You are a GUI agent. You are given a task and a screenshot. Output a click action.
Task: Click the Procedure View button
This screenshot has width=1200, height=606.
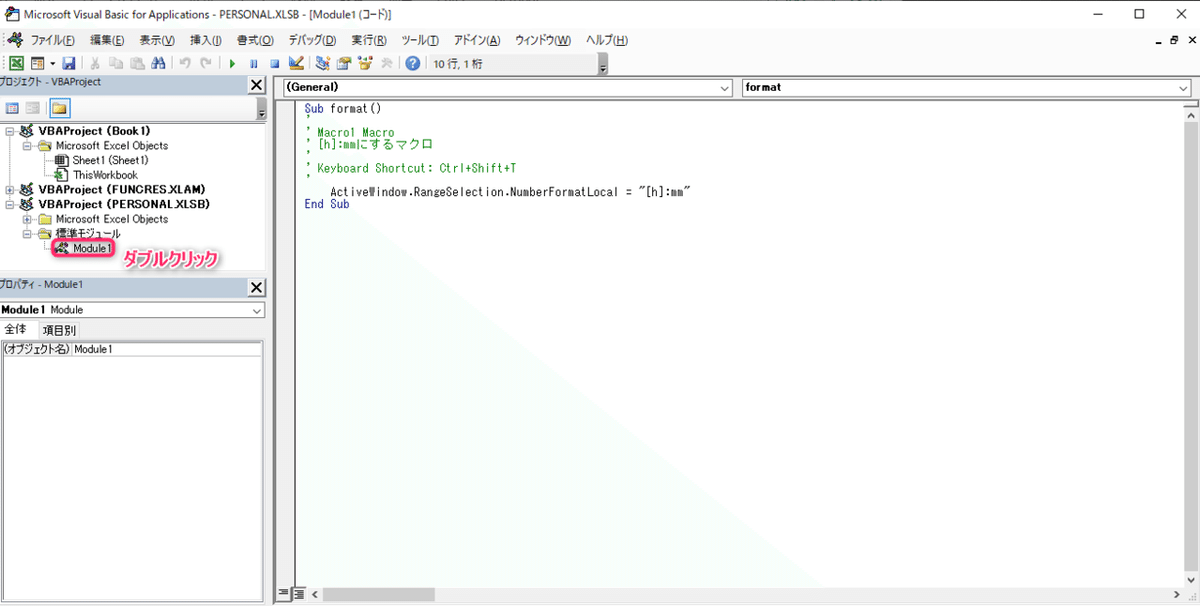pyautogui.click(x=282, y=593)
